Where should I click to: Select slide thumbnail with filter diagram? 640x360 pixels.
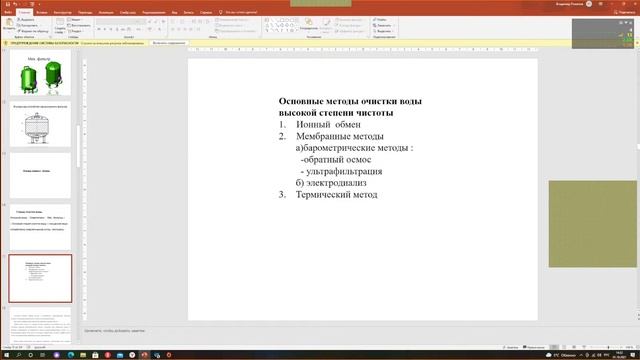click(x=40, y=124)
